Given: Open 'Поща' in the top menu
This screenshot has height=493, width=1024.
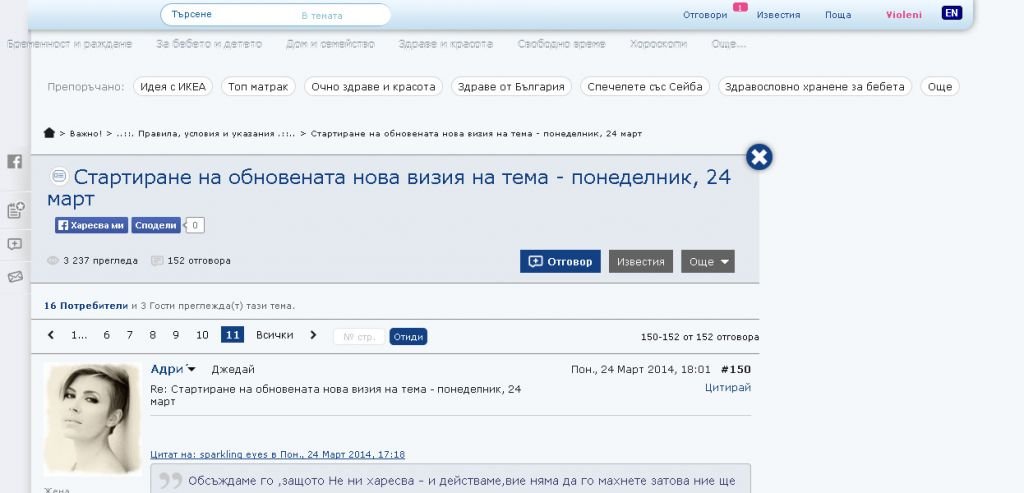Looking at the screenshot, I should click(837, 15).
